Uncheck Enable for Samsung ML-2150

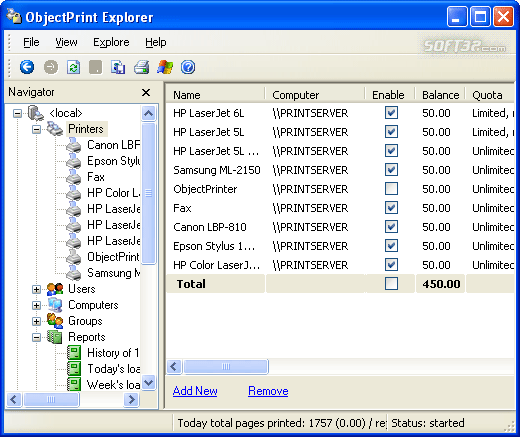(x=391, y=170)
